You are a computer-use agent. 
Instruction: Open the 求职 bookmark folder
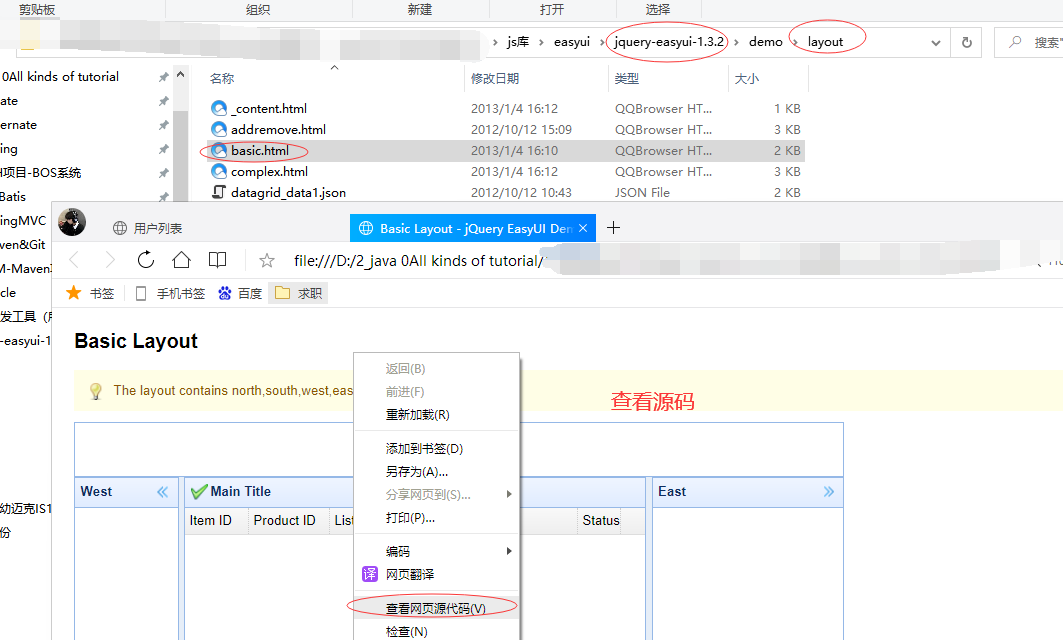(x=298, y=294)
